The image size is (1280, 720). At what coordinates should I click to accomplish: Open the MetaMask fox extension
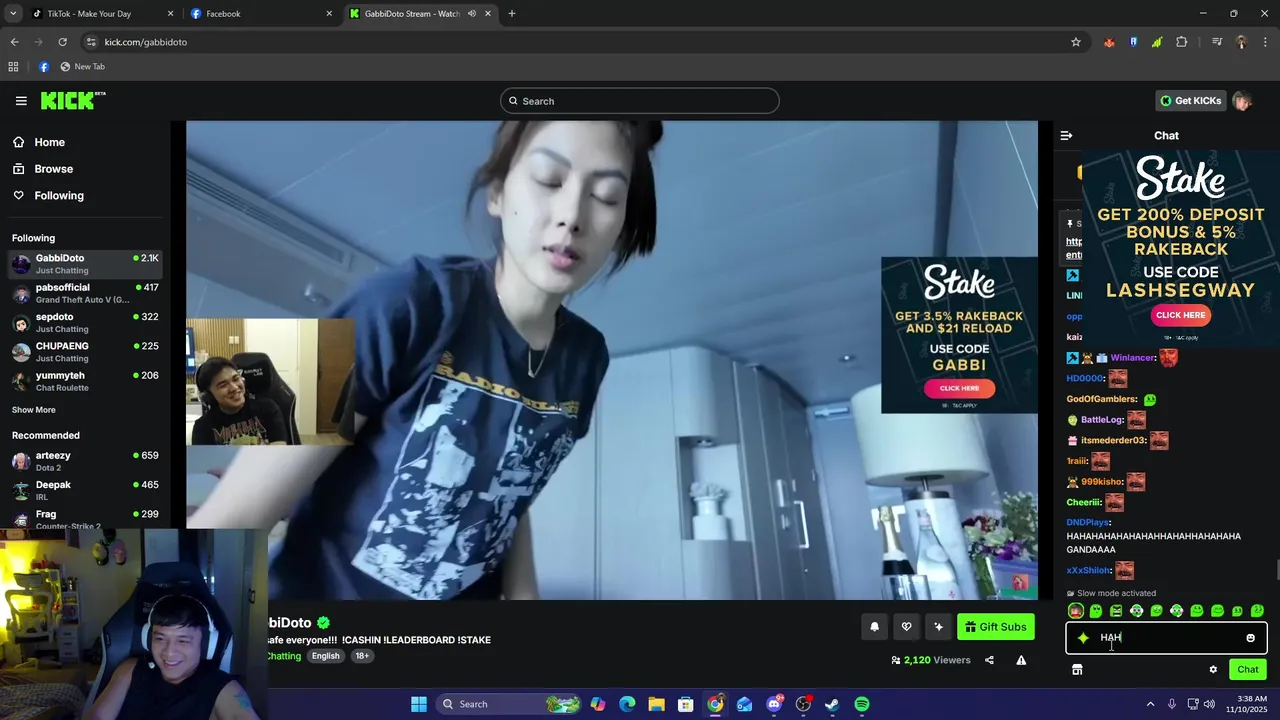click(1109, 42)
